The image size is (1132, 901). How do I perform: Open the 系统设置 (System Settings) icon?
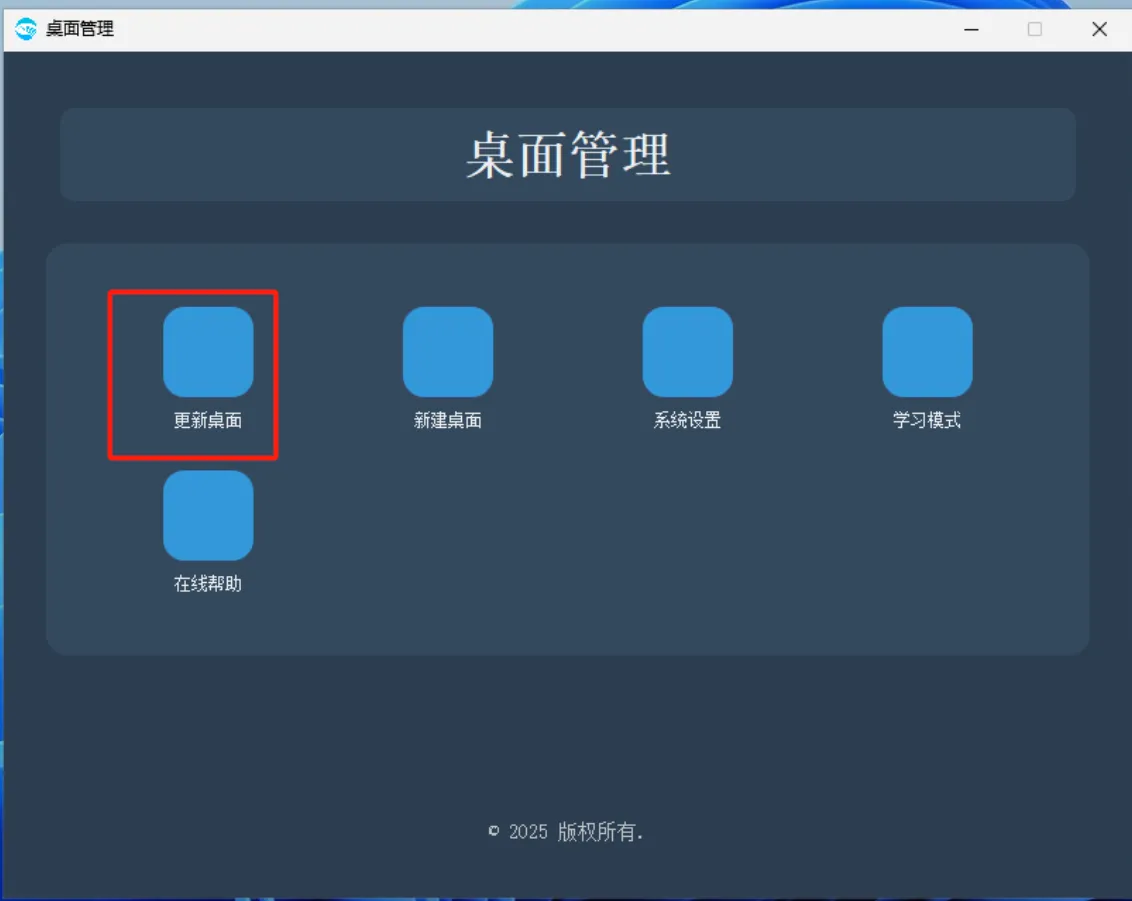[x=688, y=351]
